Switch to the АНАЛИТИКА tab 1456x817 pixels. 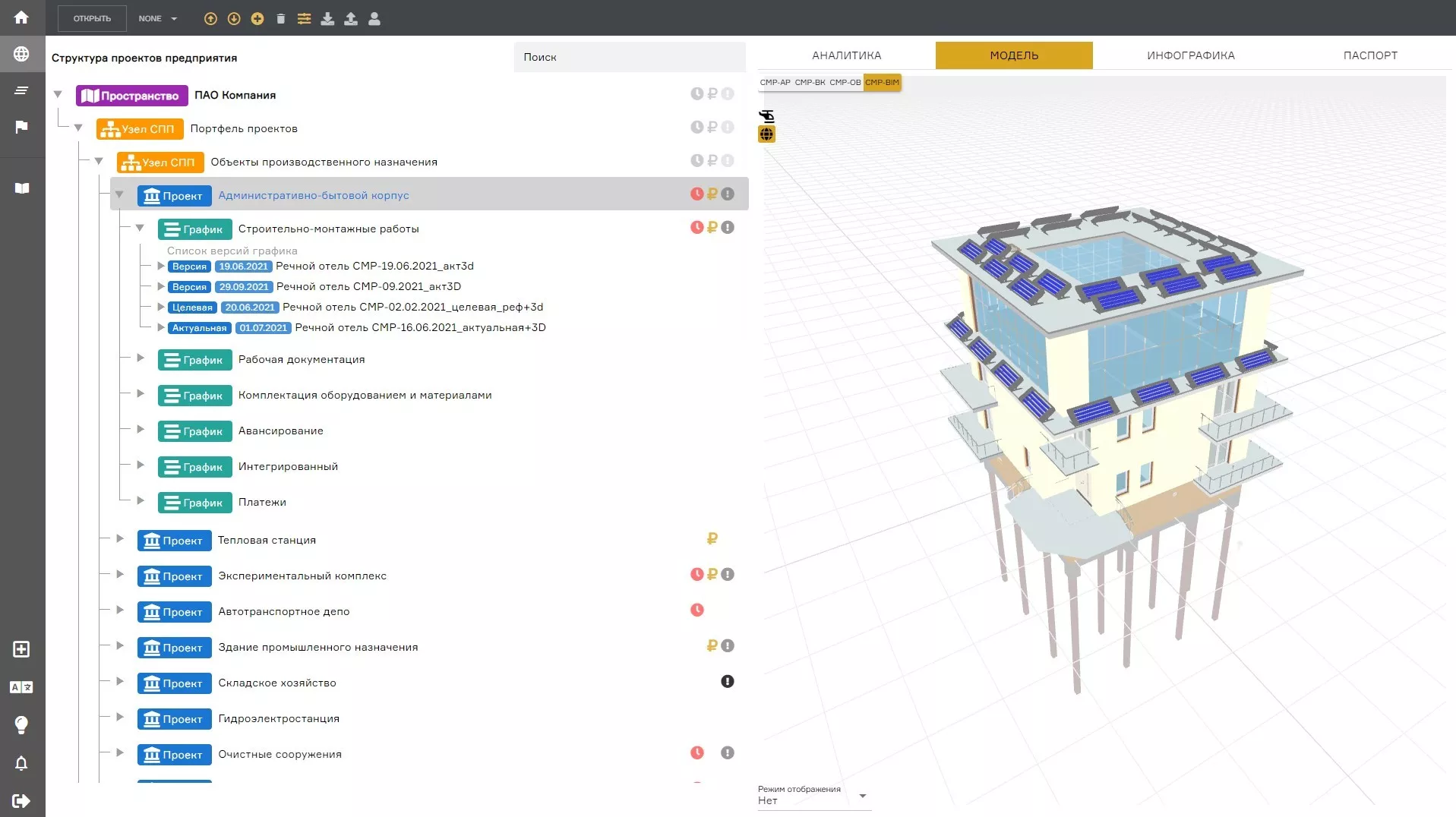pyautogui.click(x=846, y=55)
